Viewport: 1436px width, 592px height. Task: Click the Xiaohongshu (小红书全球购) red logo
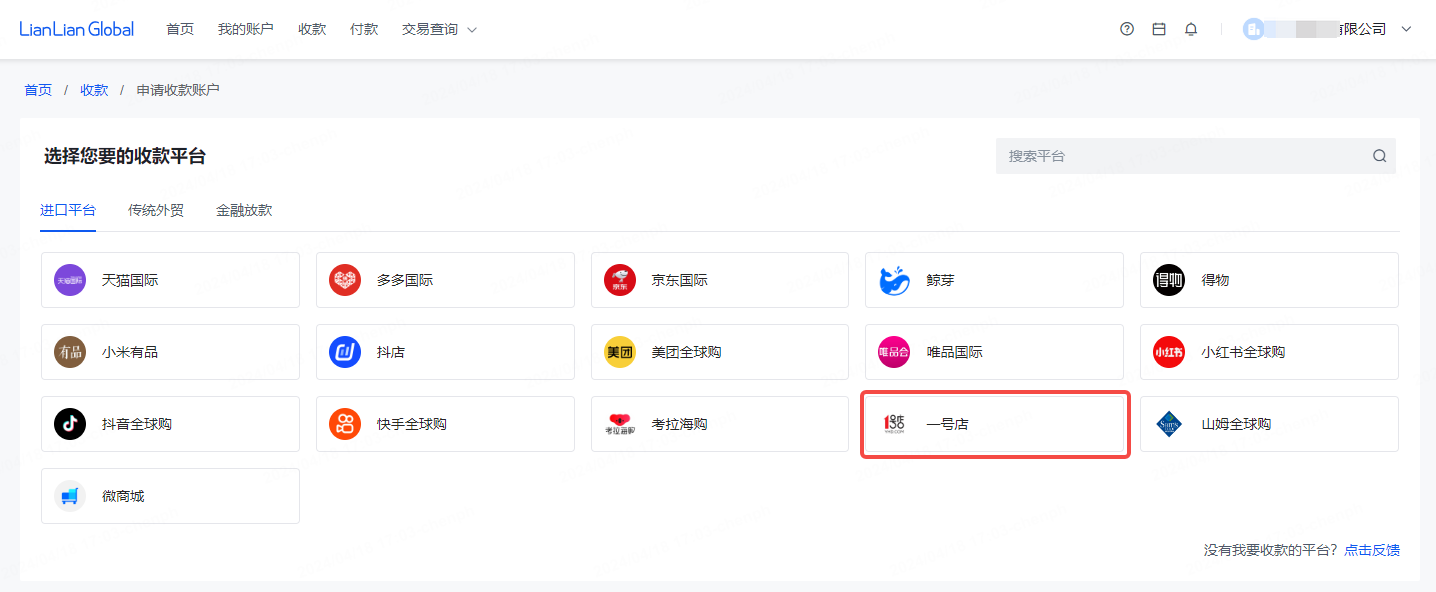click(x=1169, y=352)
